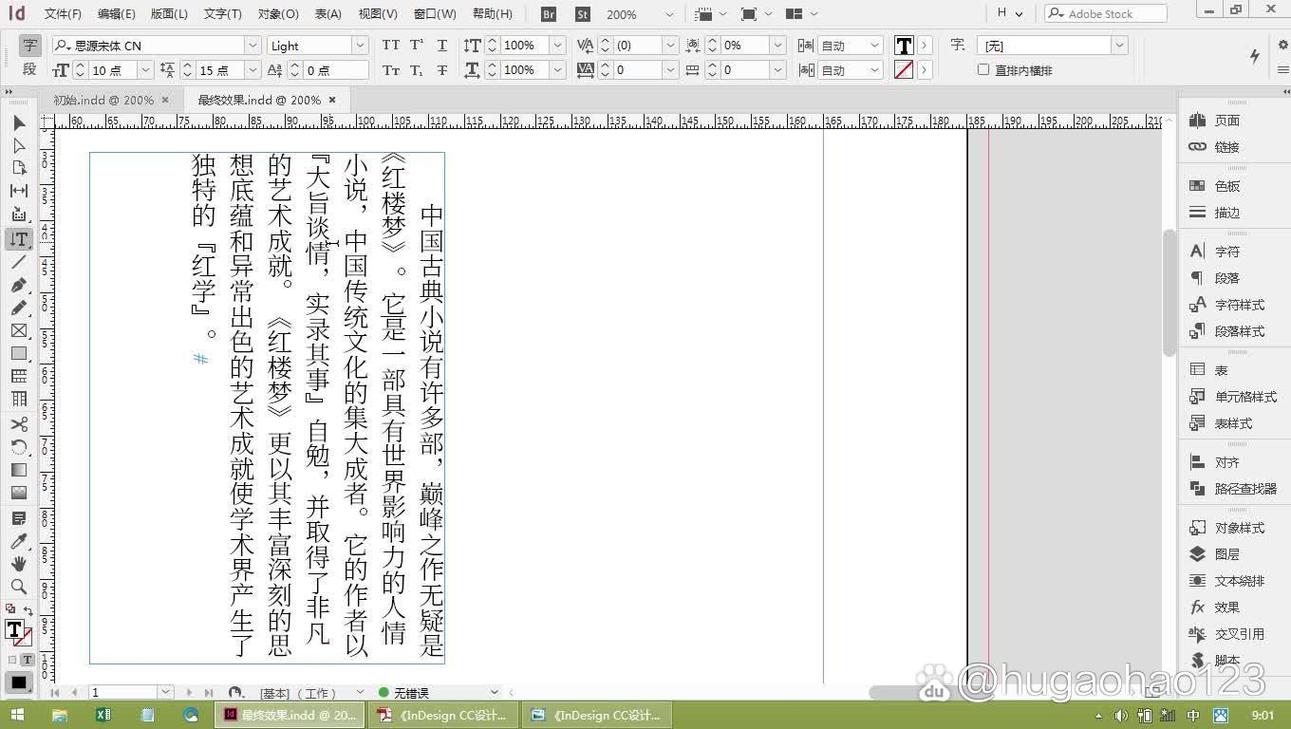Open the 效果 panel
This screenshot has width=1291, height=729.
[x=1226, y=606]
